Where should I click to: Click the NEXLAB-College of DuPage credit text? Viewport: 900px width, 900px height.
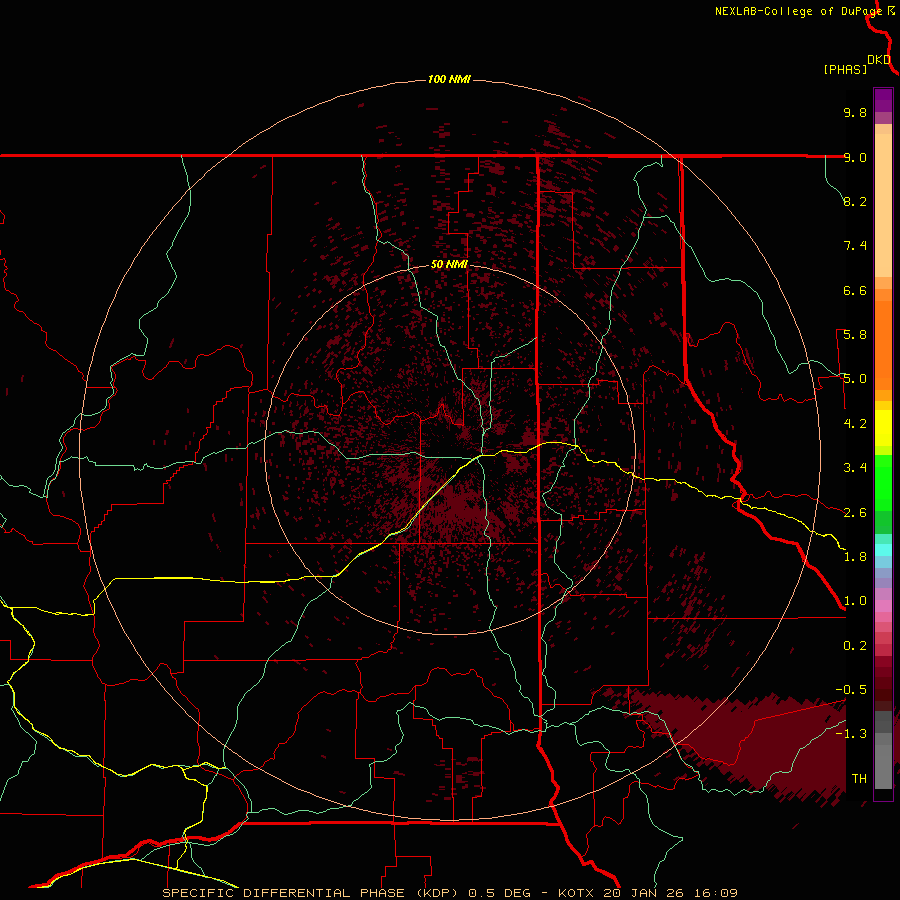(x=798, y=11)
